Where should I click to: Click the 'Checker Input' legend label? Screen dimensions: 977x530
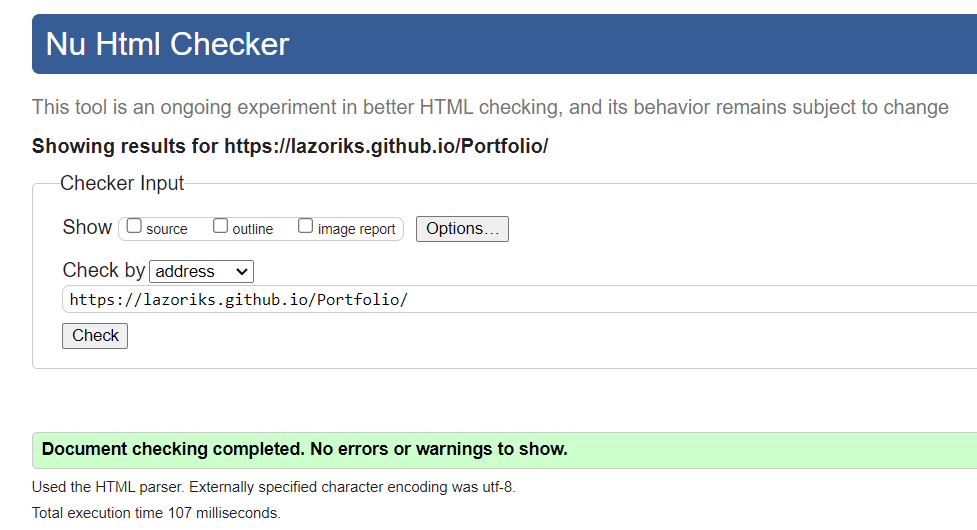click(x=122, y=183)
